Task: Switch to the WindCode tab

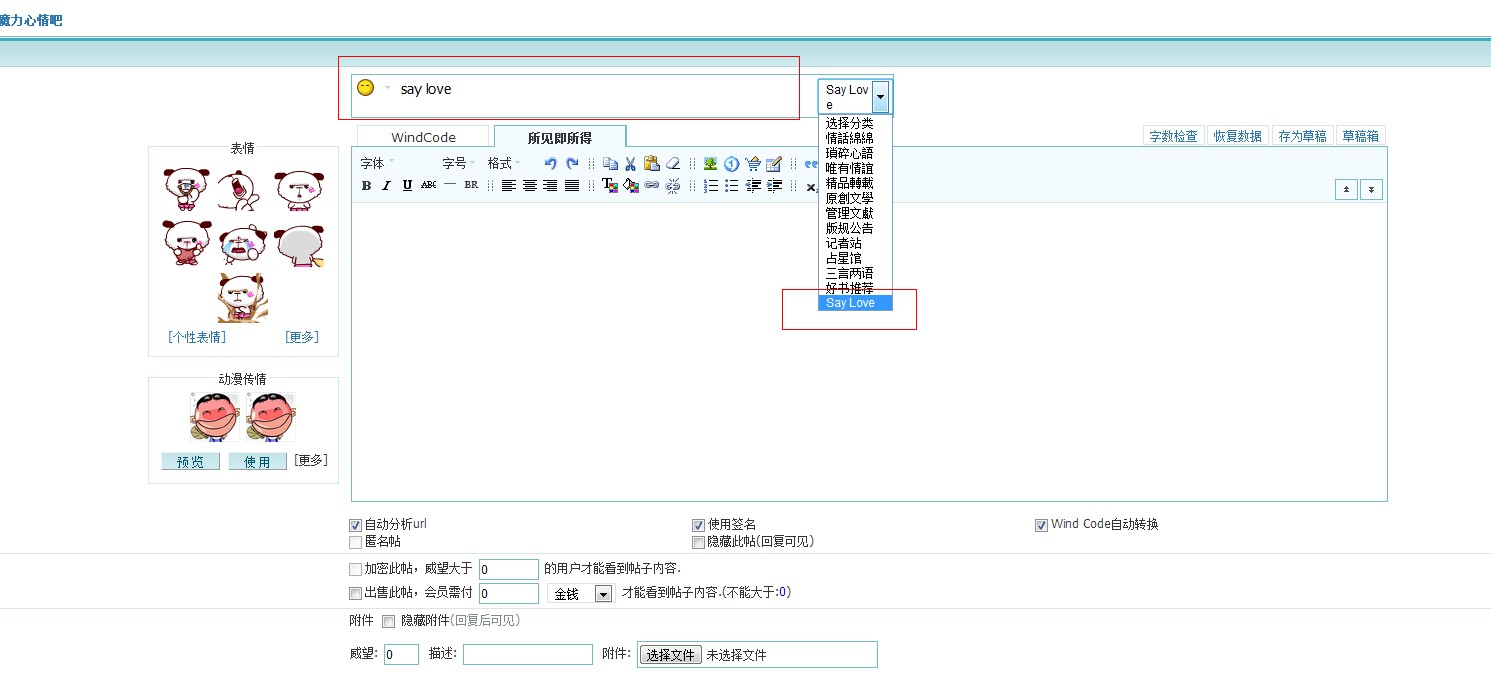Action: (423, 138)
